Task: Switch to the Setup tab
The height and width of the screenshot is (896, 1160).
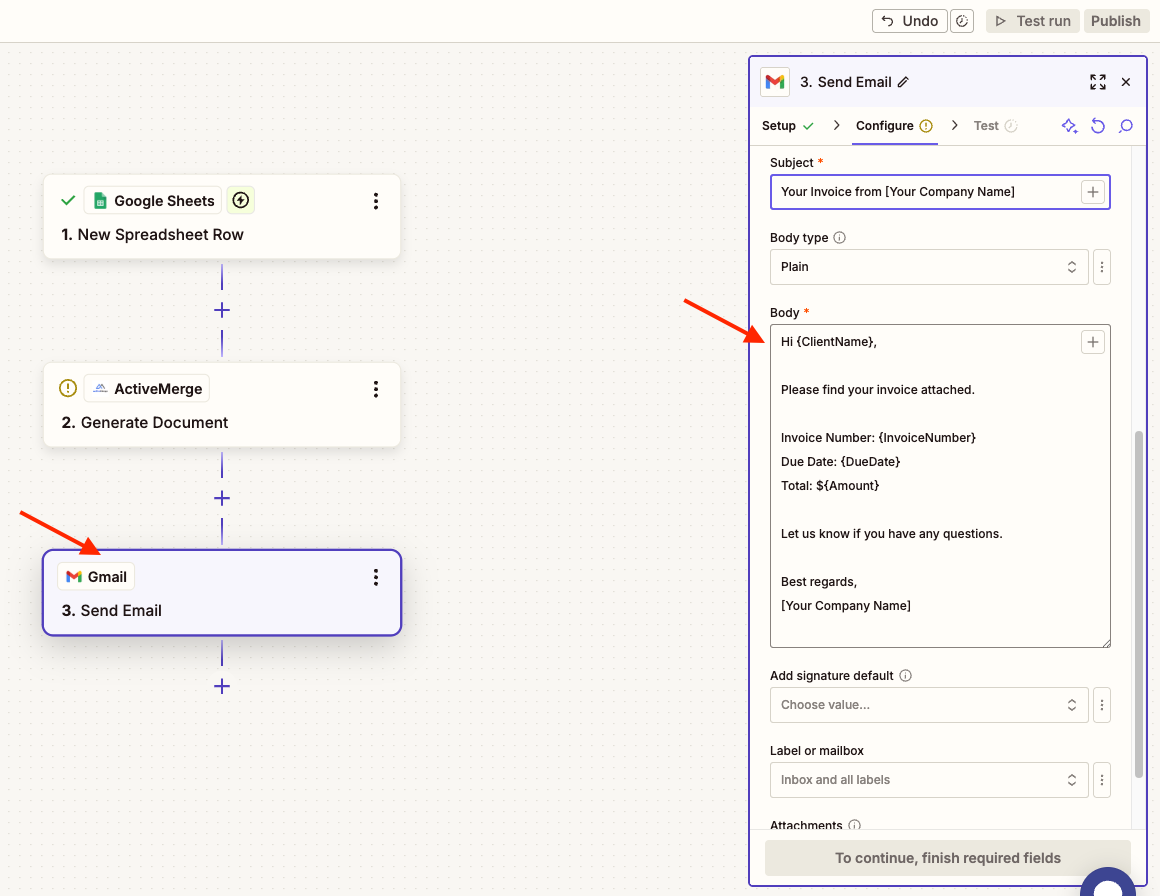Action: [779, 125]
